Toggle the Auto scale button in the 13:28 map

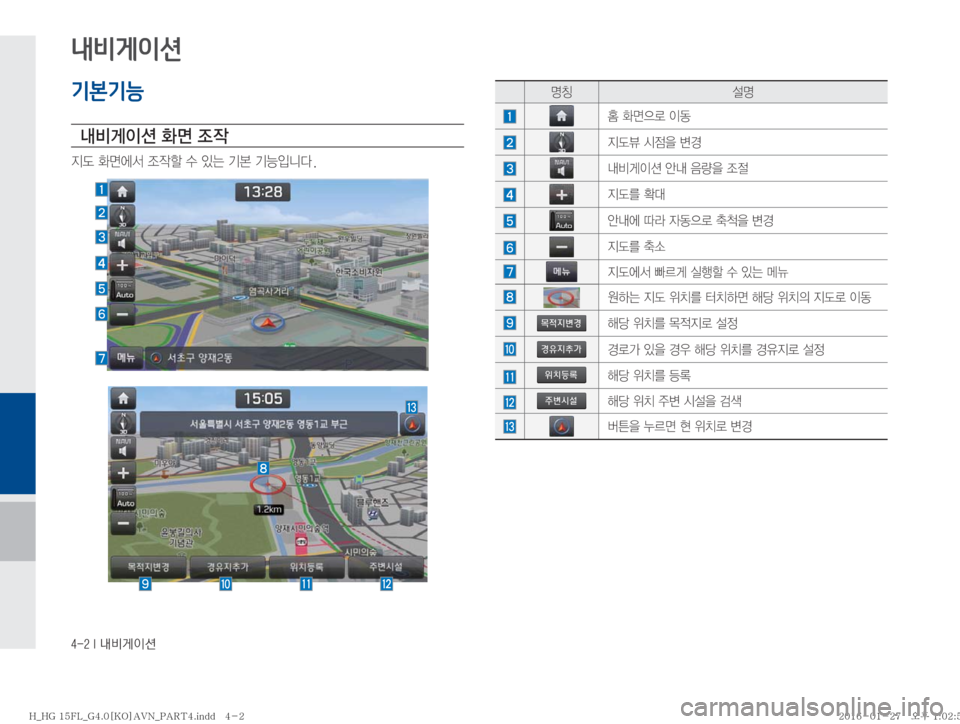[122, 290]
